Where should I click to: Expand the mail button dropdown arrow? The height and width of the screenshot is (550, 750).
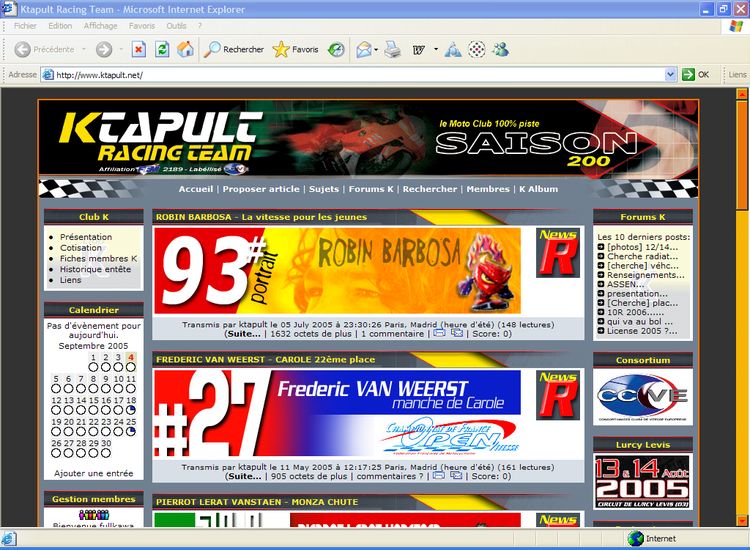point(376,49)
